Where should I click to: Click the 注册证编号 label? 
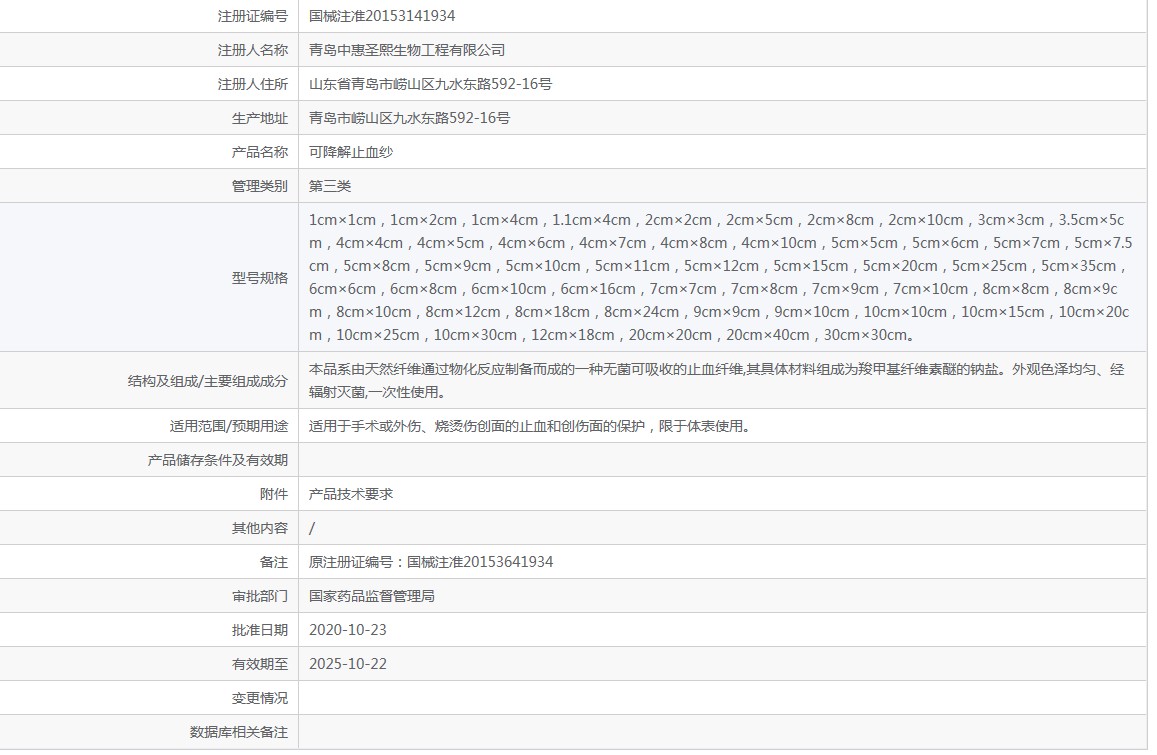(x=252, y=15)
